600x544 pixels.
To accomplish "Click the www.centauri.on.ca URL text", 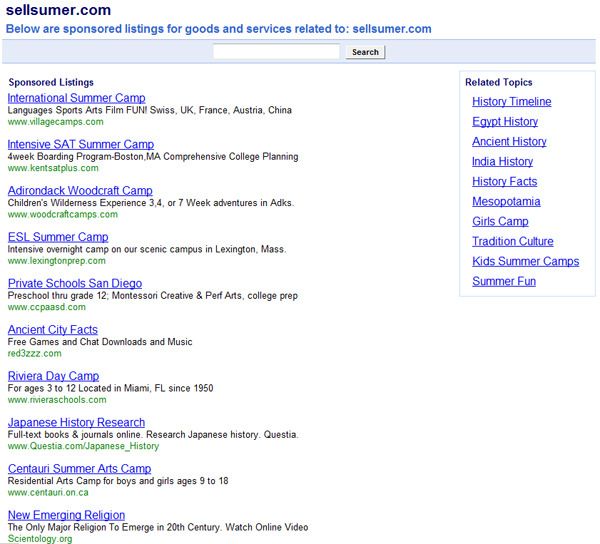I will pyautogui.click(x=48, y=492).
